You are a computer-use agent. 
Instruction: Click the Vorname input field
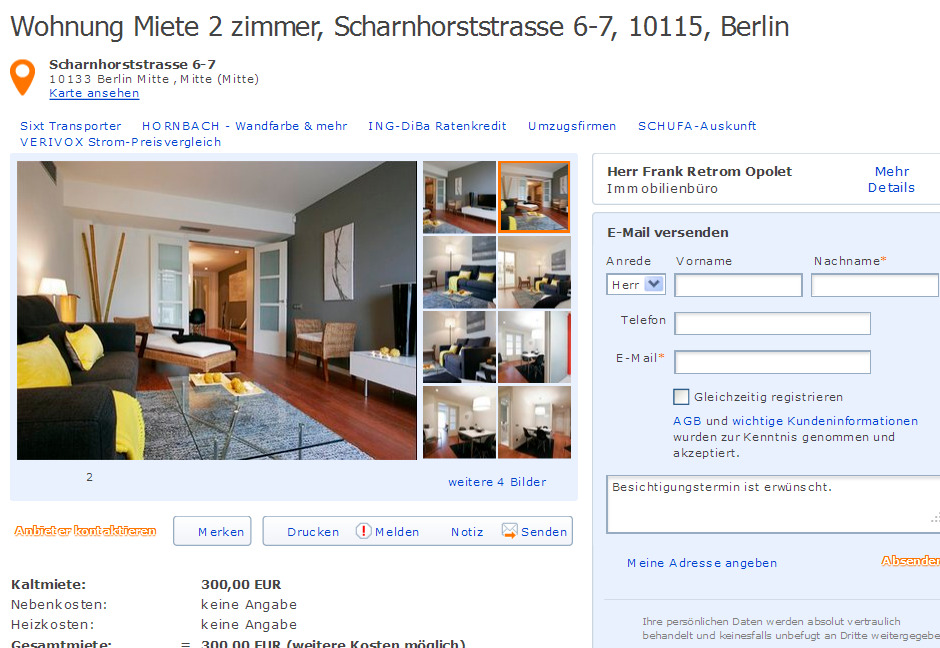[x=738, y=285]
